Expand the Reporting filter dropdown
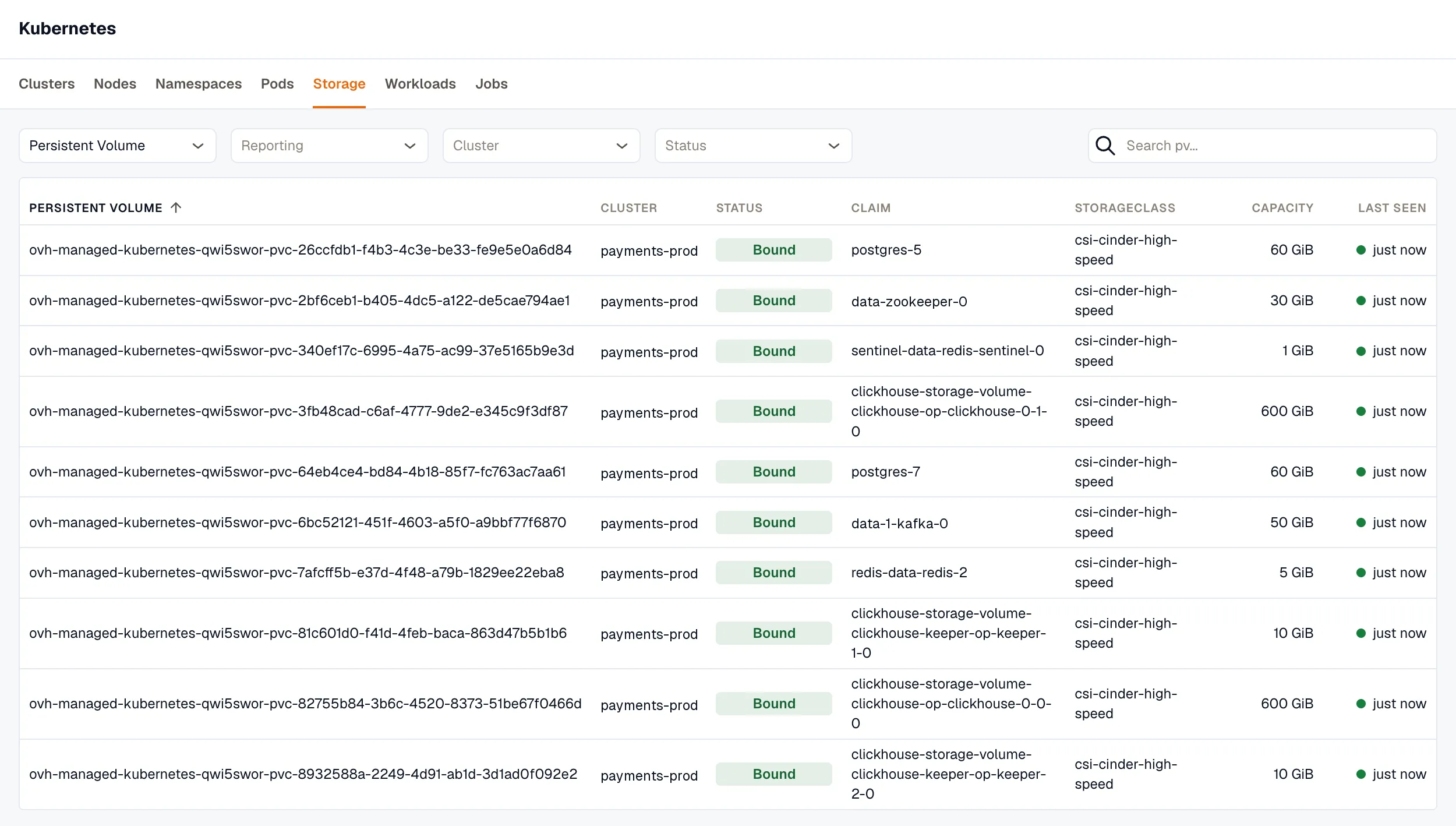 tap(330, 146)
